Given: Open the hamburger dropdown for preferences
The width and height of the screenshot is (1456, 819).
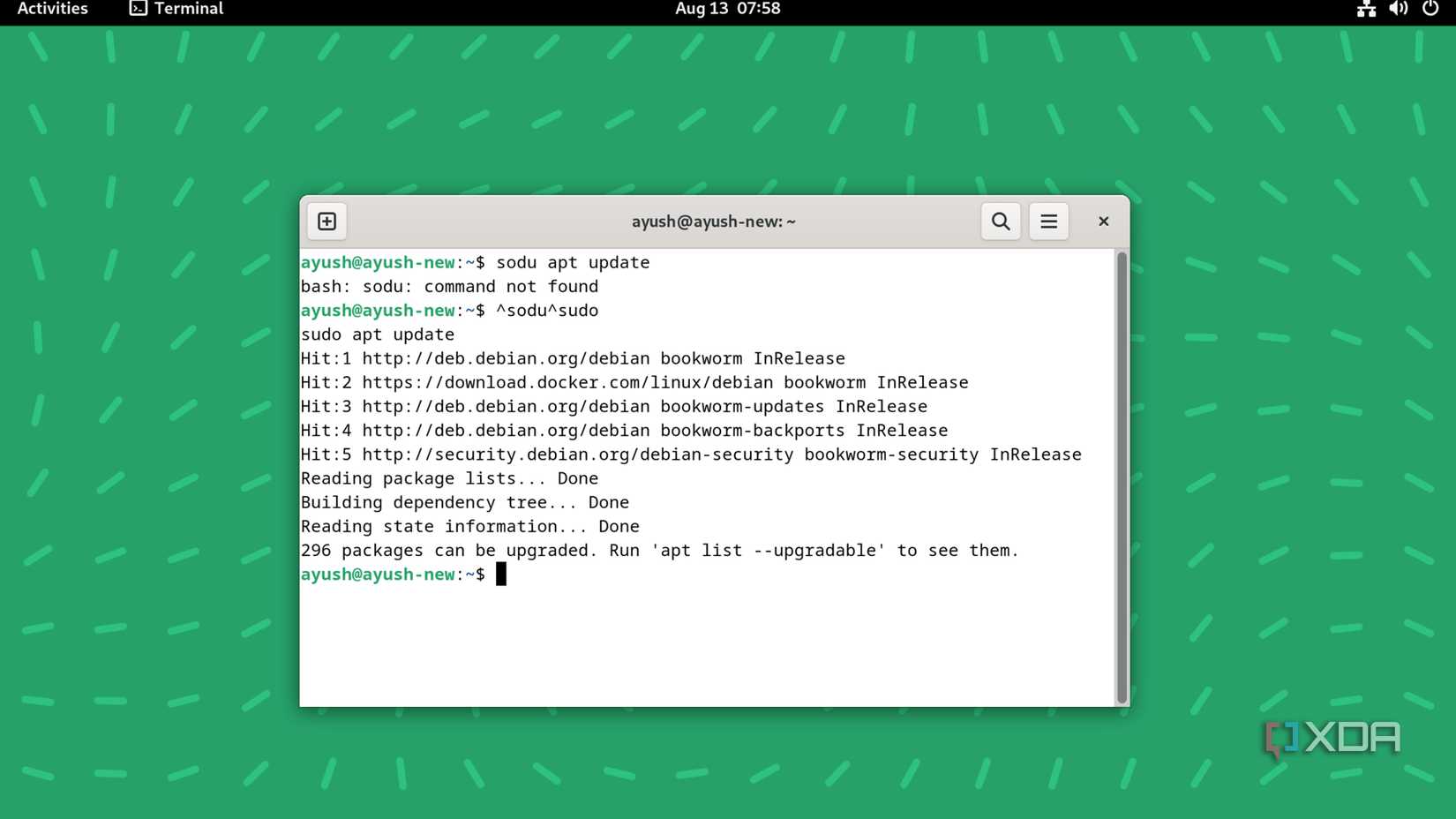Looking at the screenshot, I should pos(1048,221).
